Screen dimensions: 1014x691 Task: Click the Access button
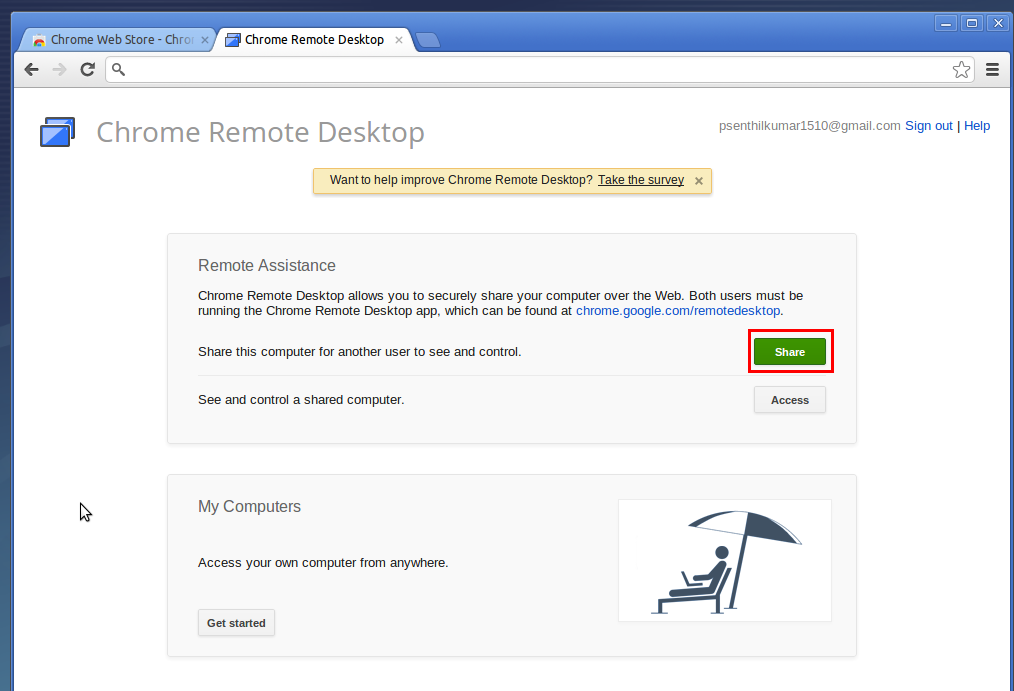click(790, 400)
